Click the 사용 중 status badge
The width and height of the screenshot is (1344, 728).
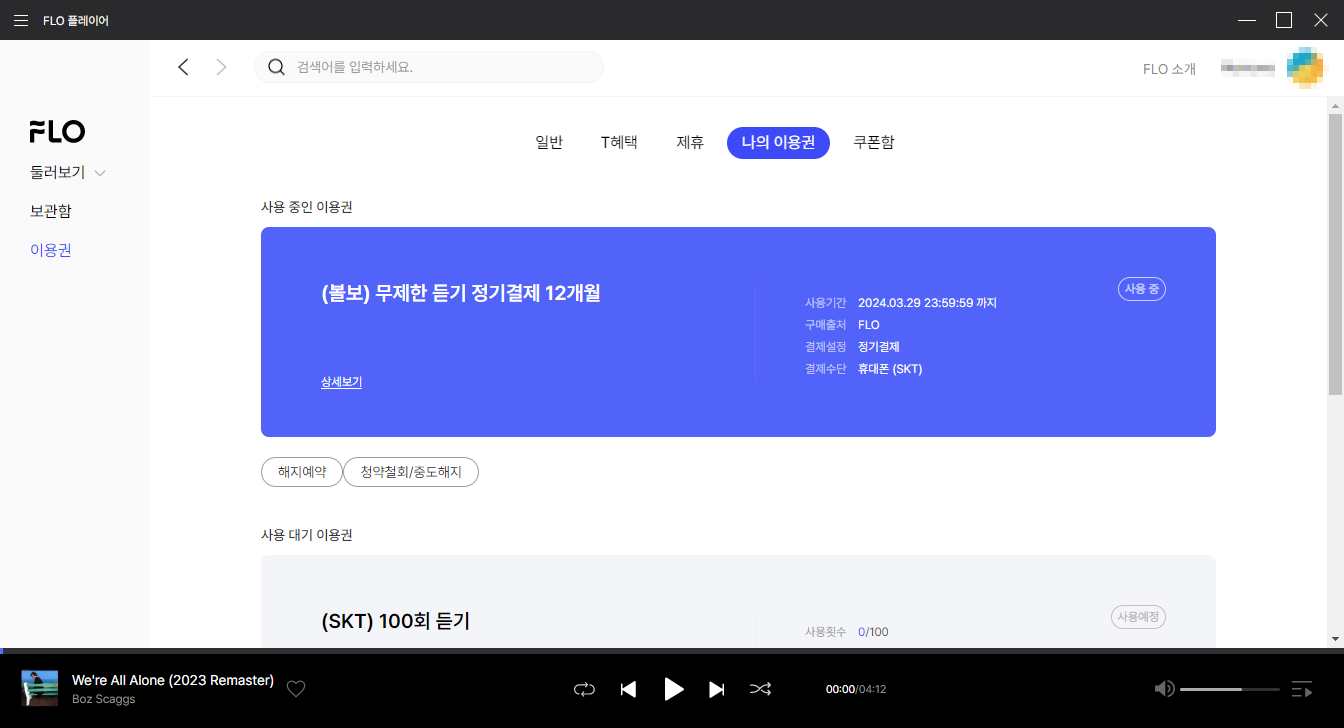1142,289
